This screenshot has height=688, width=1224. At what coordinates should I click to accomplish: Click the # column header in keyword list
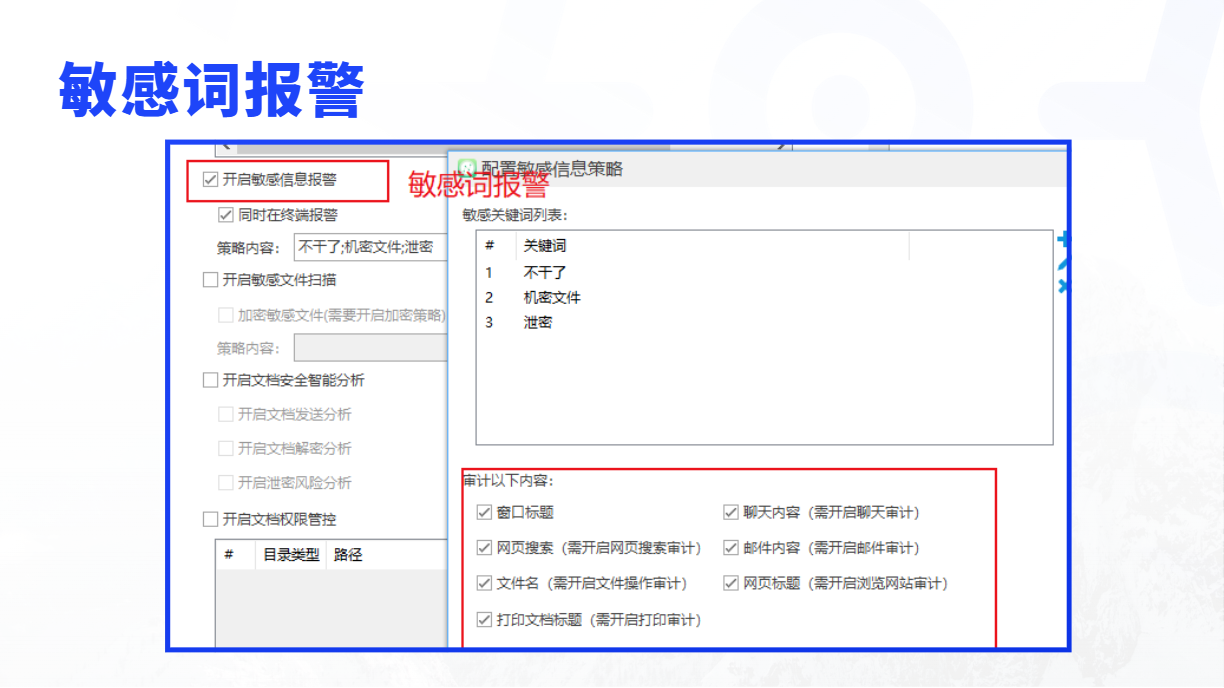coord(496,245)
